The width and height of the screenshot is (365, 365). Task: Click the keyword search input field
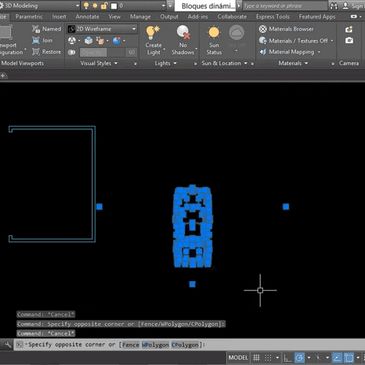tap(285, 6)
